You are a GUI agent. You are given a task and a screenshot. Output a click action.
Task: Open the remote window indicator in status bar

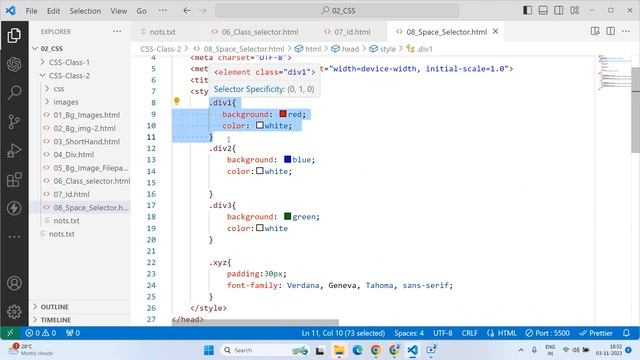pos(10,333)
